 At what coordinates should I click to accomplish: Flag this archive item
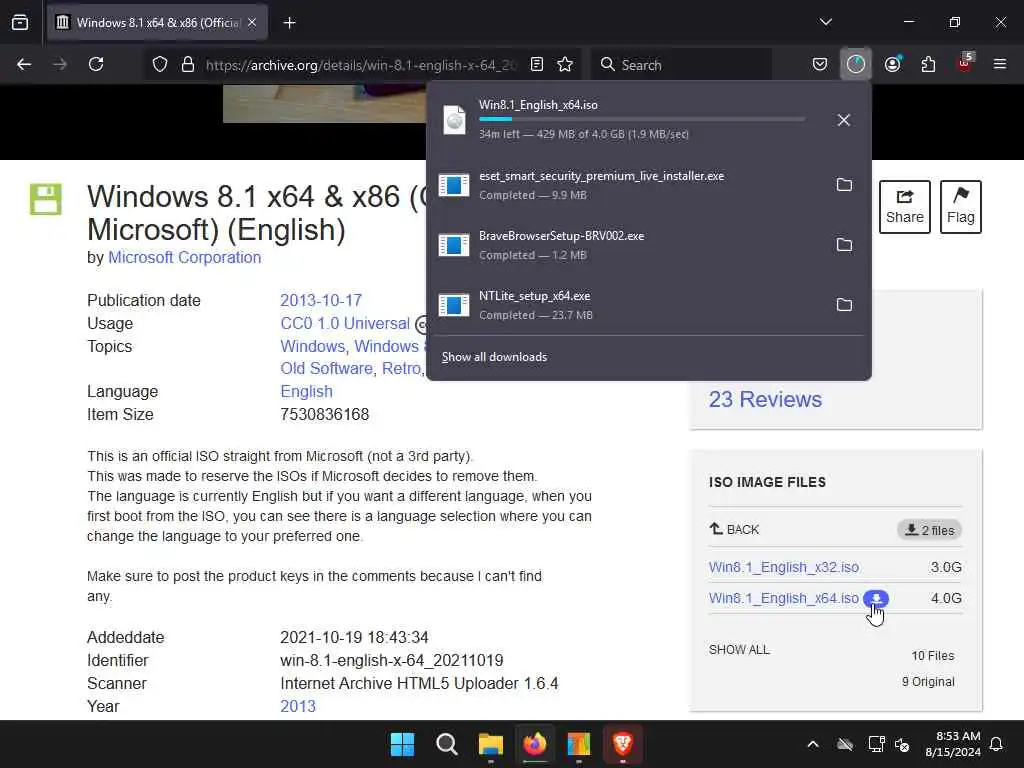click(x=961, y=206)
